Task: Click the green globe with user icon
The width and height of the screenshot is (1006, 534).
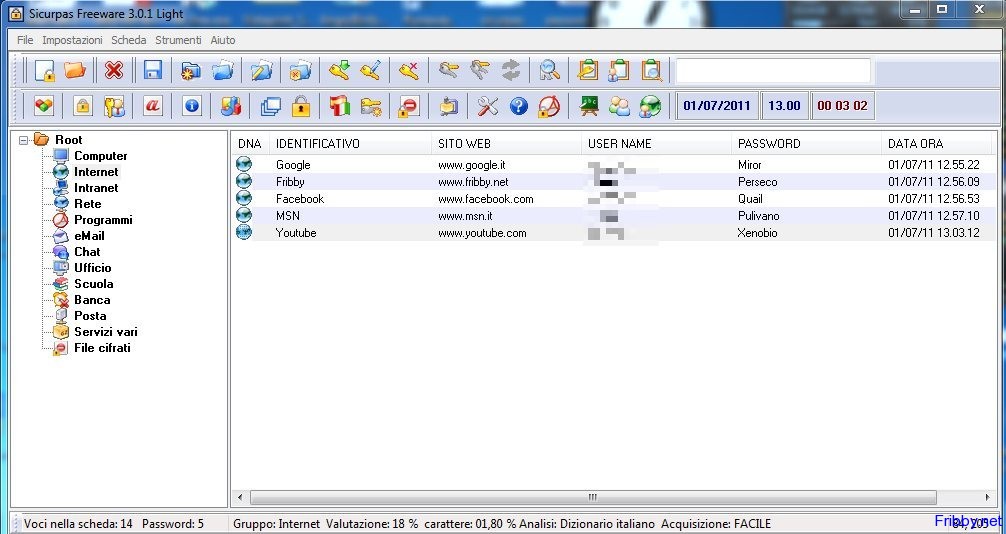Action: coord(650,107)
